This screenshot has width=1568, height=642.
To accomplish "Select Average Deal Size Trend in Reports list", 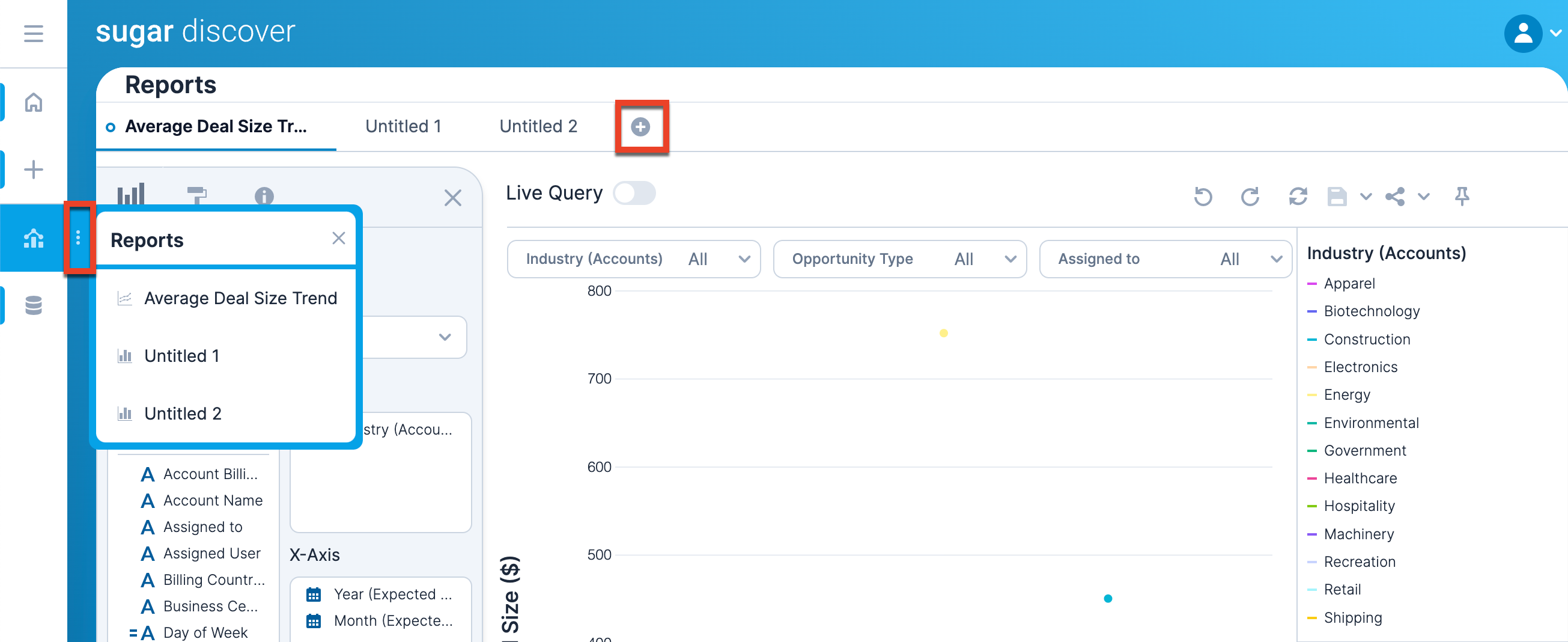I will click(x=240, y=299).
